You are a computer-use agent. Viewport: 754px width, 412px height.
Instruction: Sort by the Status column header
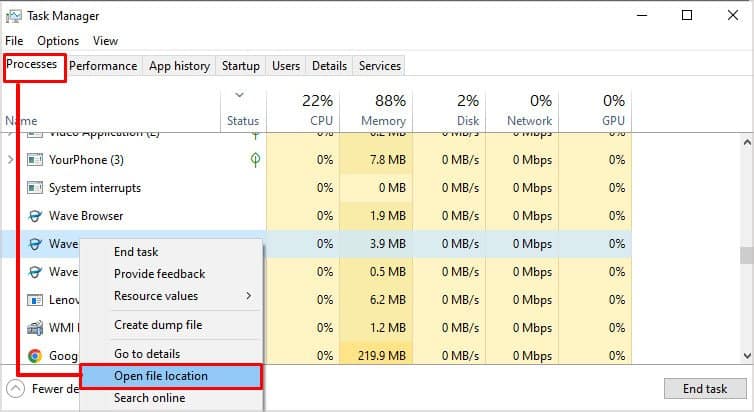[243, 111]
